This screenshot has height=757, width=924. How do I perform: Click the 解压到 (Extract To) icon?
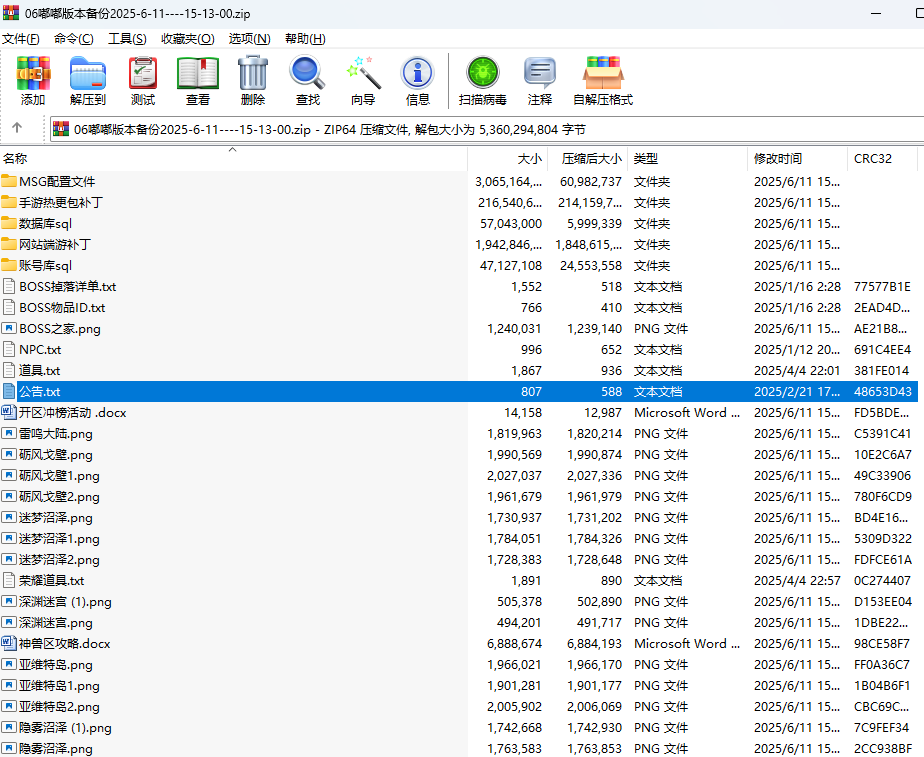click(87, 80)
